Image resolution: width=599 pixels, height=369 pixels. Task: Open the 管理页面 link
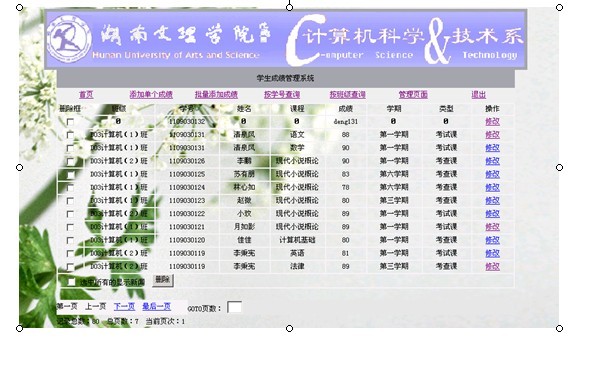[413, 94]
